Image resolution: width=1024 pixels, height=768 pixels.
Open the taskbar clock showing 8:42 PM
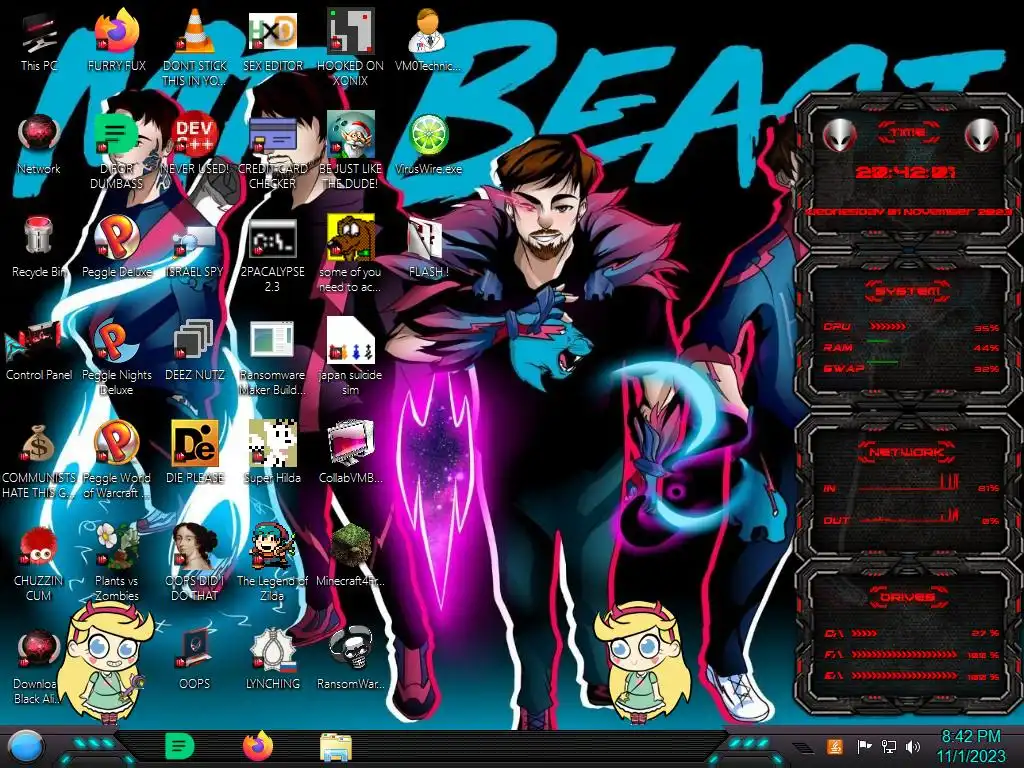(x=971, y=746)
